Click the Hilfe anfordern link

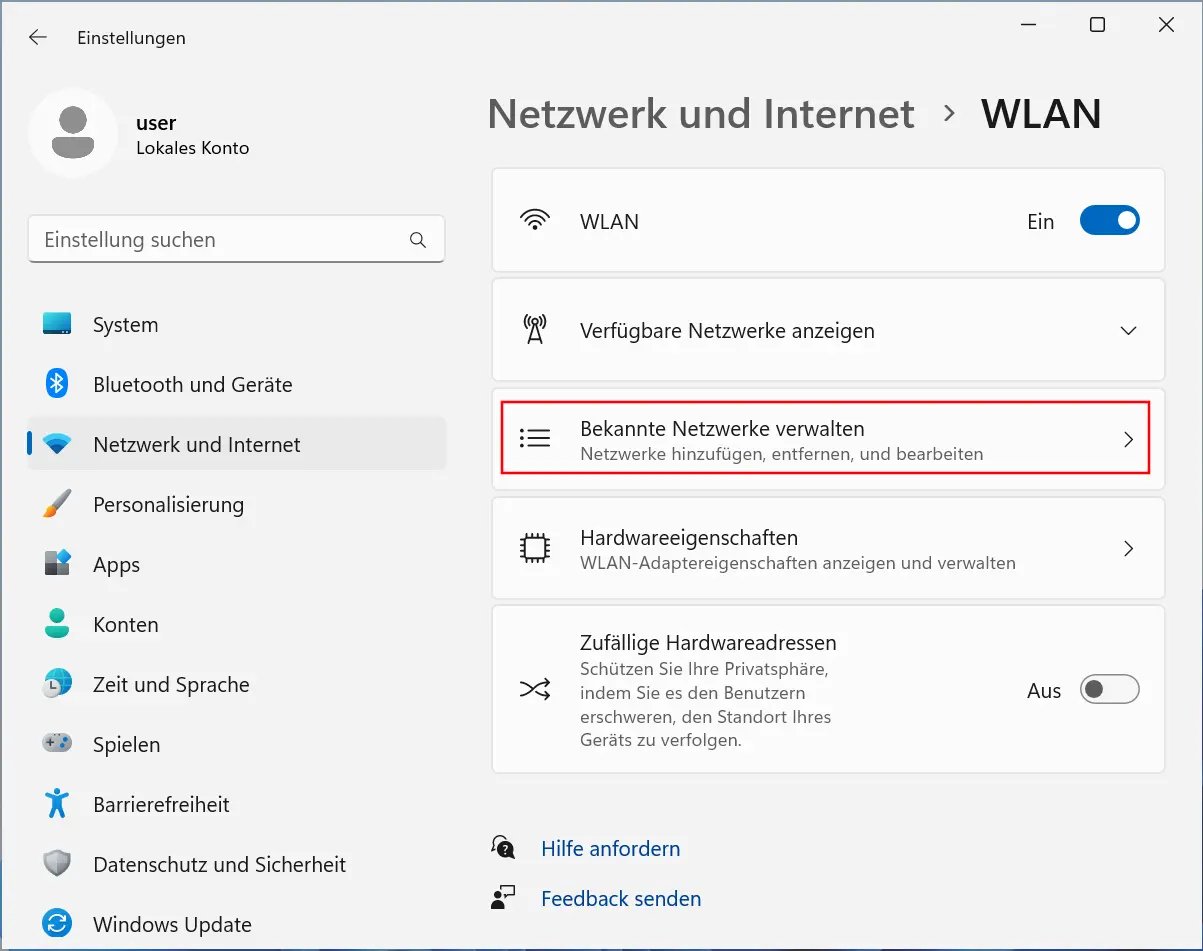coord(610,849)
